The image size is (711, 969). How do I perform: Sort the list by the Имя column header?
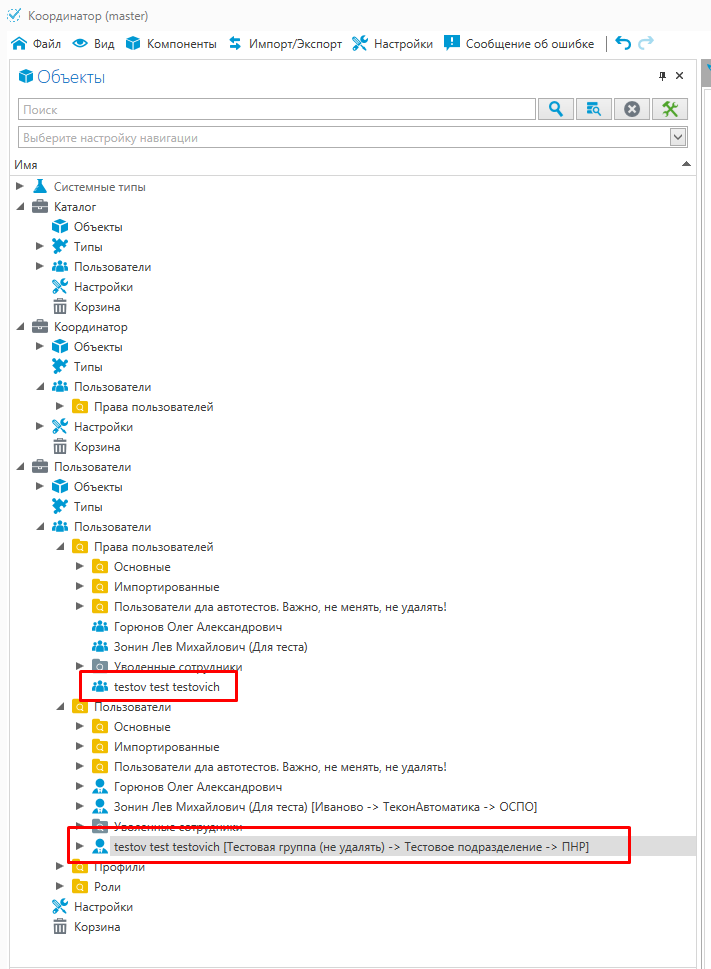pos(27,164)
